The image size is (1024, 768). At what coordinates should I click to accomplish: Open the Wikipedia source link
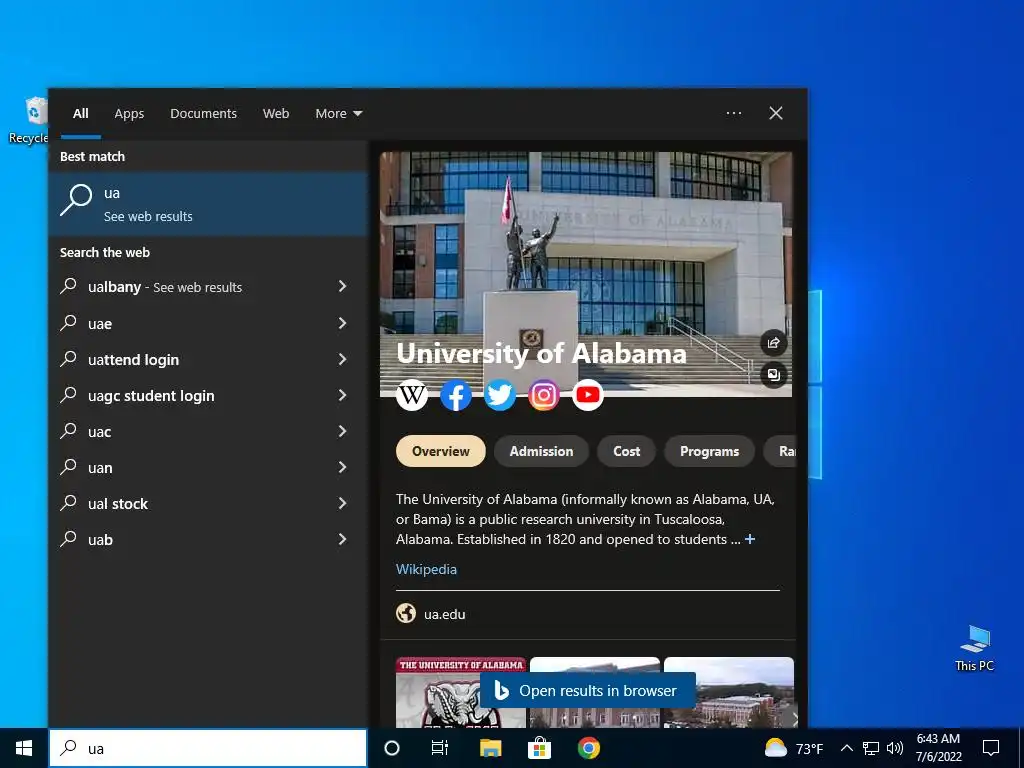(x=426, y=569)
